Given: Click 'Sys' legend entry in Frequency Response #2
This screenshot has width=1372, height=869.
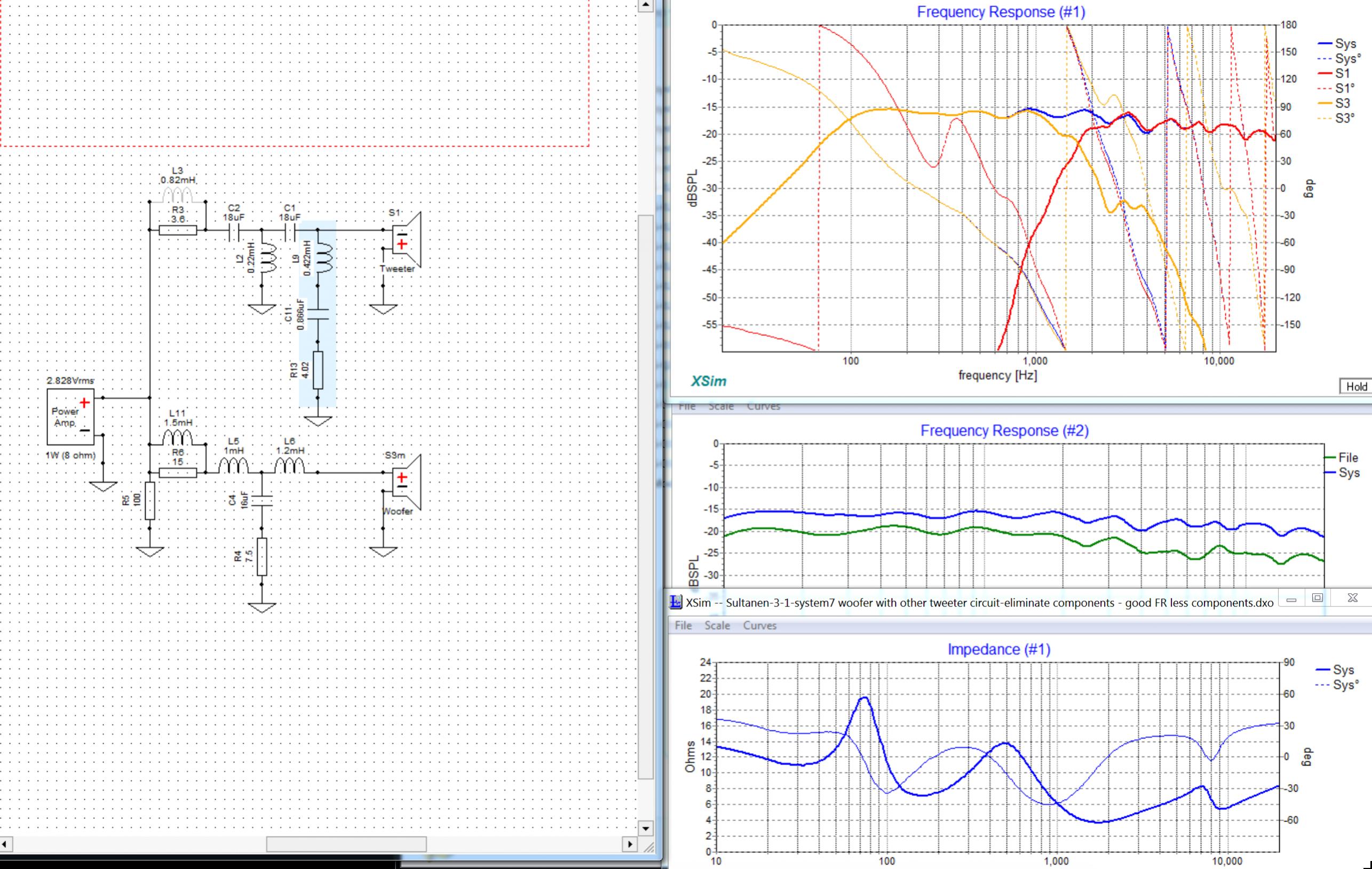Looking at the screenshot, I should click(1341, 473).
